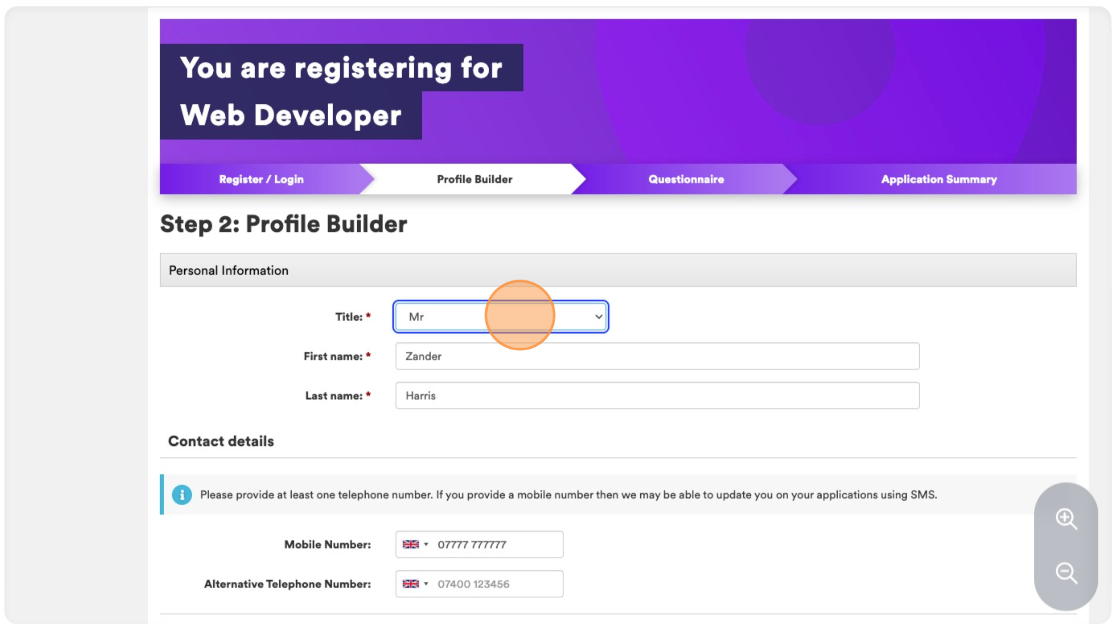Click the 'You are registering for' banner text

click(341, 68)
